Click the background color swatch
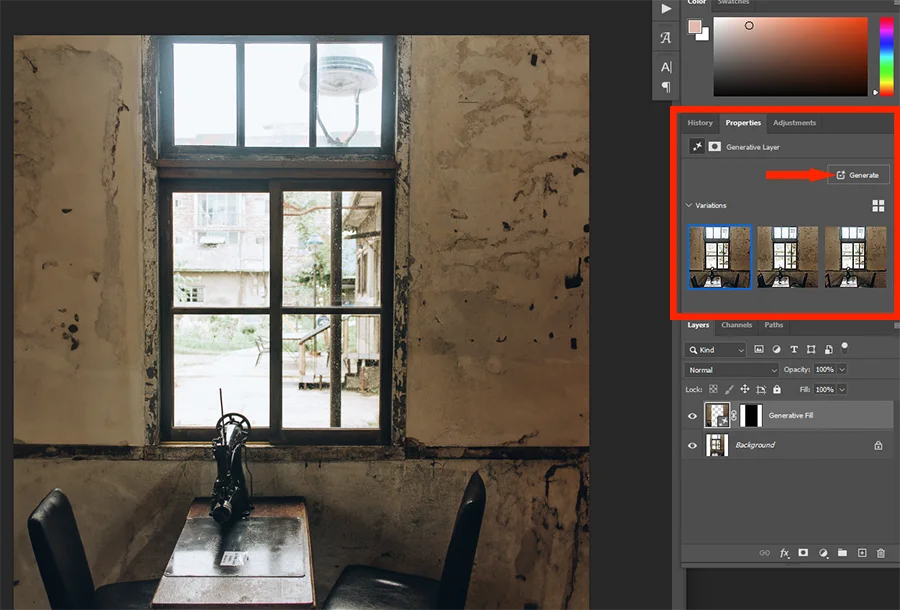 click(703, 34)
